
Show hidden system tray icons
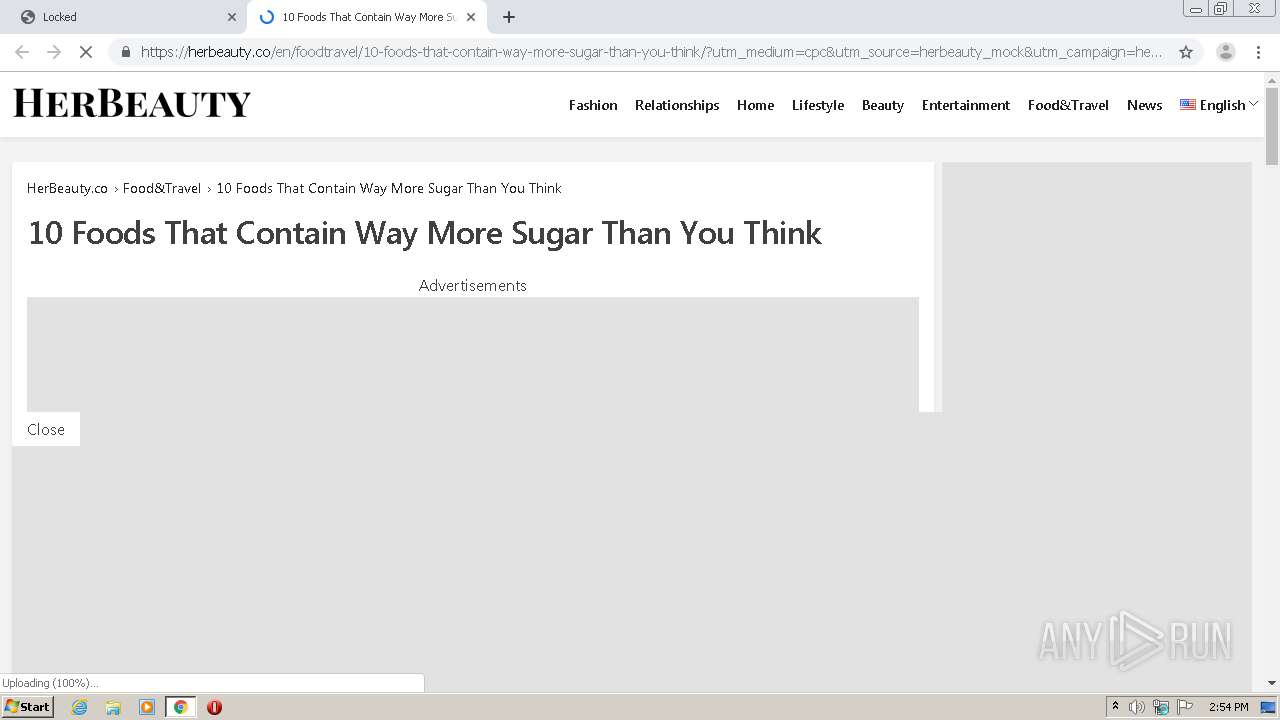pos(1115,707)
